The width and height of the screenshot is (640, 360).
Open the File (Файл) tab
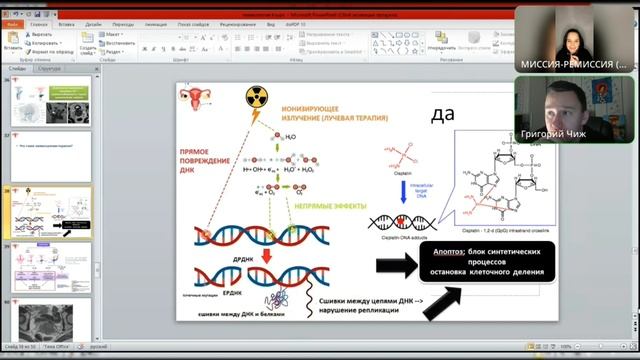tap(12, 24)
